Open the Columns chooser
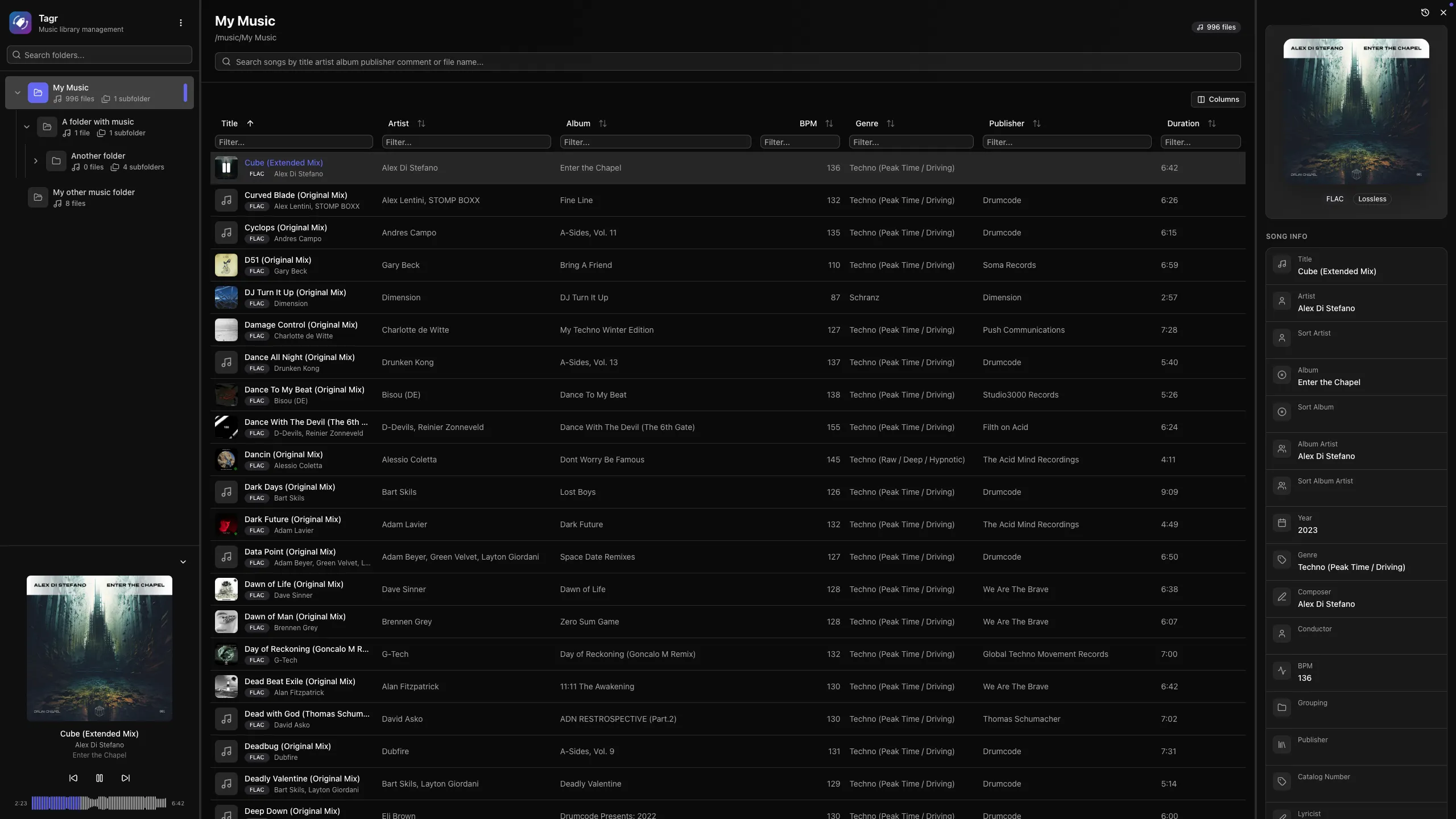The width and height of the screenshot is (1456, 819). click(1218, 100)
